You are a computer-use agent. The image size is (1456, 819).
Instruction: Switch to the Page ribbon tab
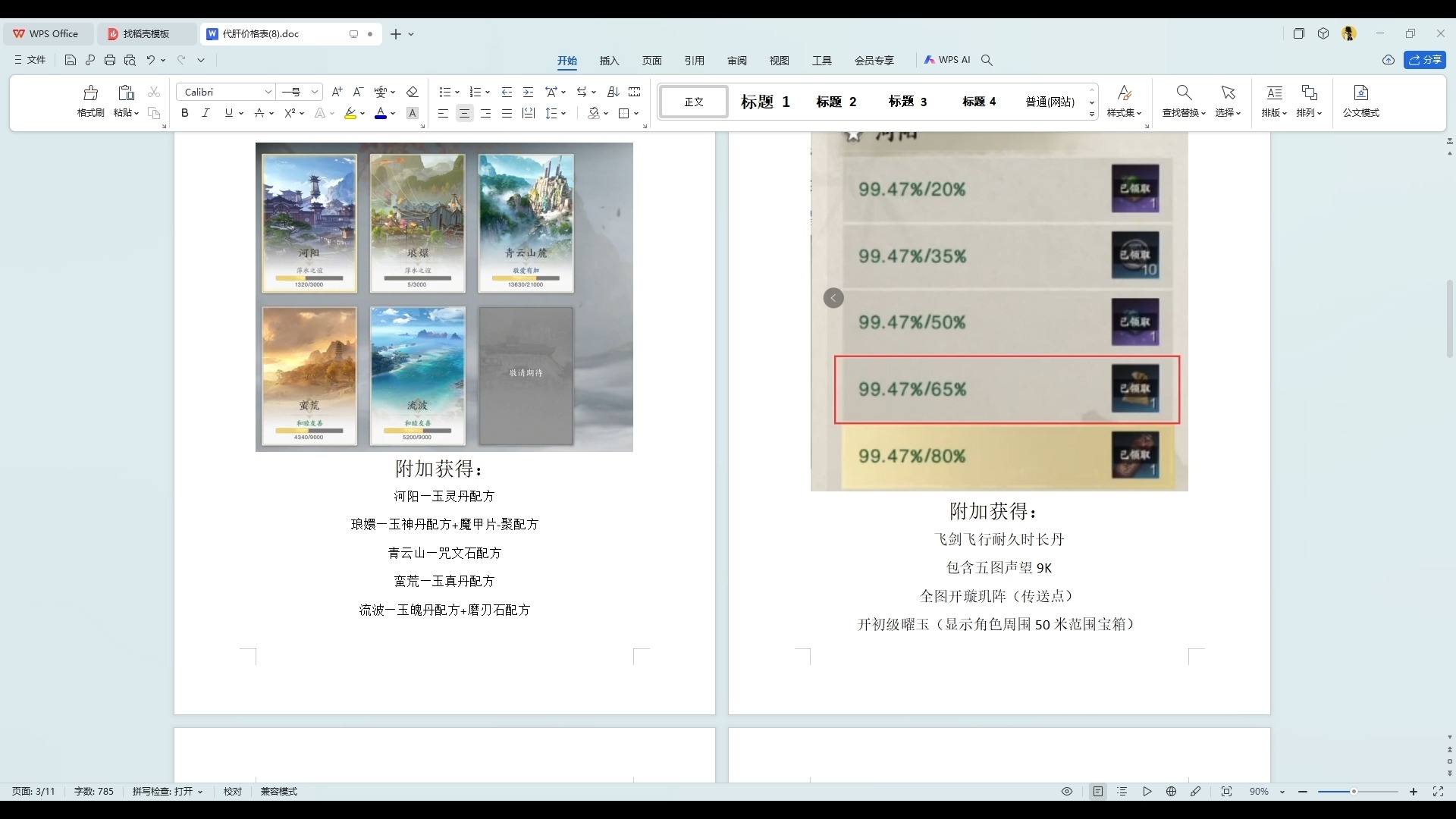[x=651, y=61]
